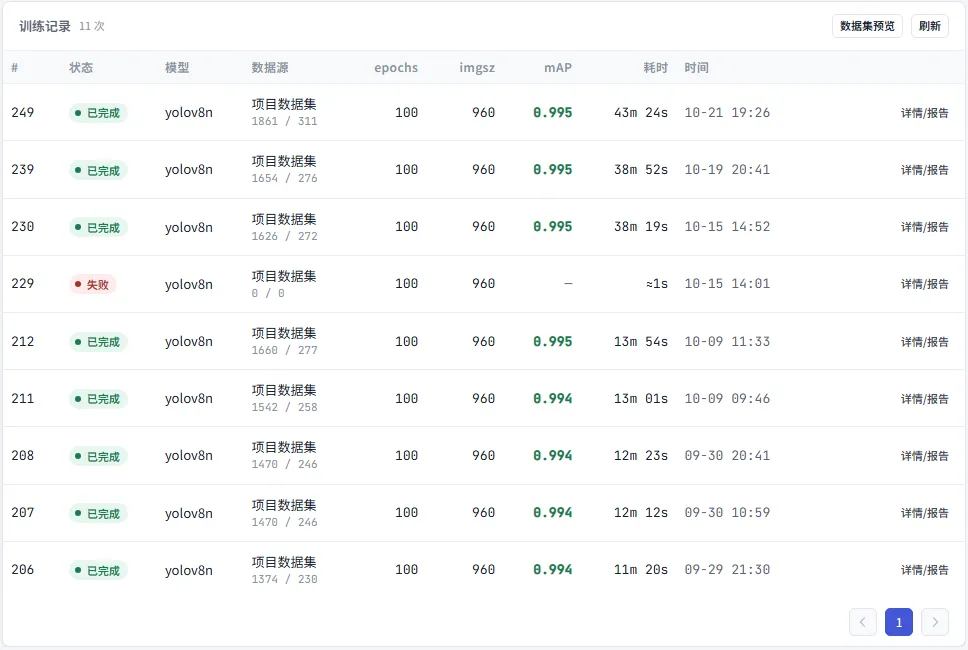Select run number 207
Image resolution: width=968 pixels, height=650 pixels.
[x=23, y=512]
